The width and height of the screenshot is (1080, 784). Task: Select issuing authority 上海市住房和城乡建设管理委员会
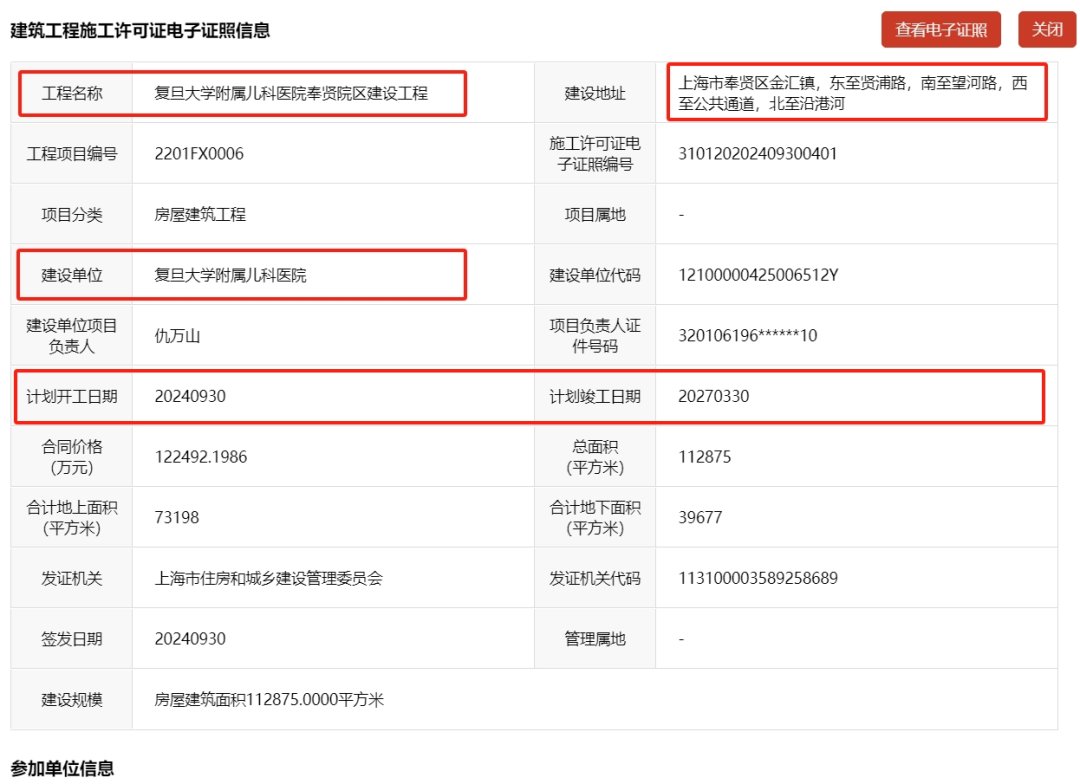coord(268,578)
